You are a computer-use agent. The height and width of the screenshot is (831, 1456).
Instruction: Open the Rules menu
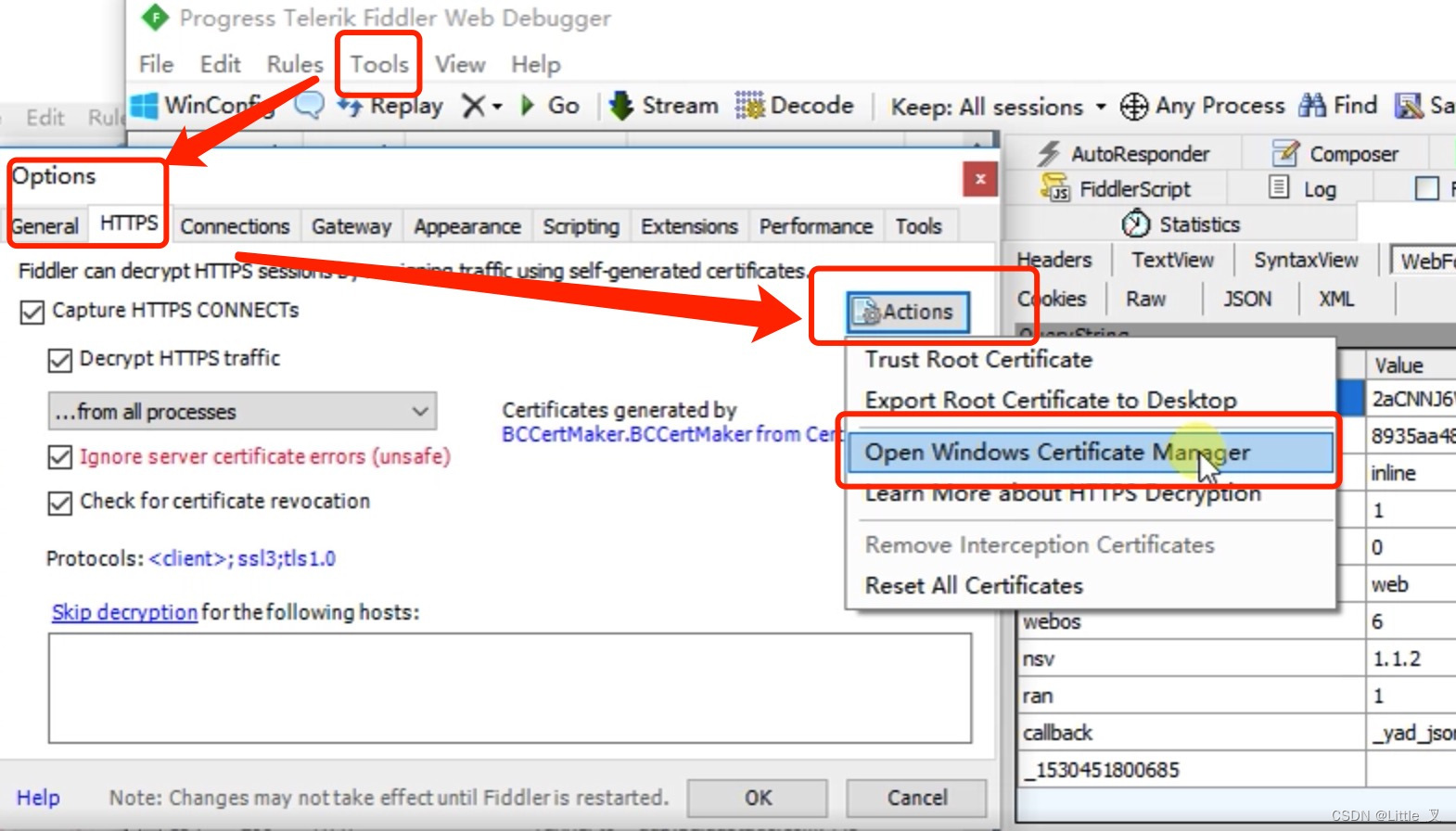pos(295,64)
